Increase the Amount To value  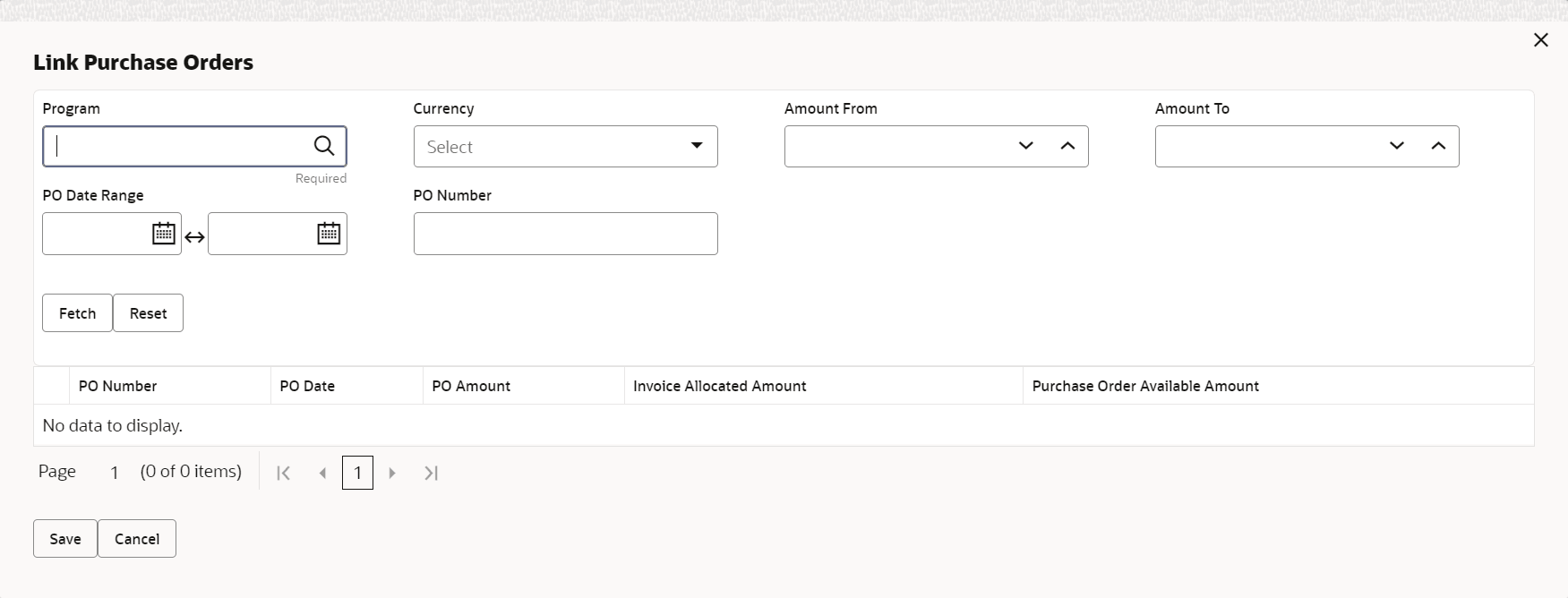(1437, 146)
